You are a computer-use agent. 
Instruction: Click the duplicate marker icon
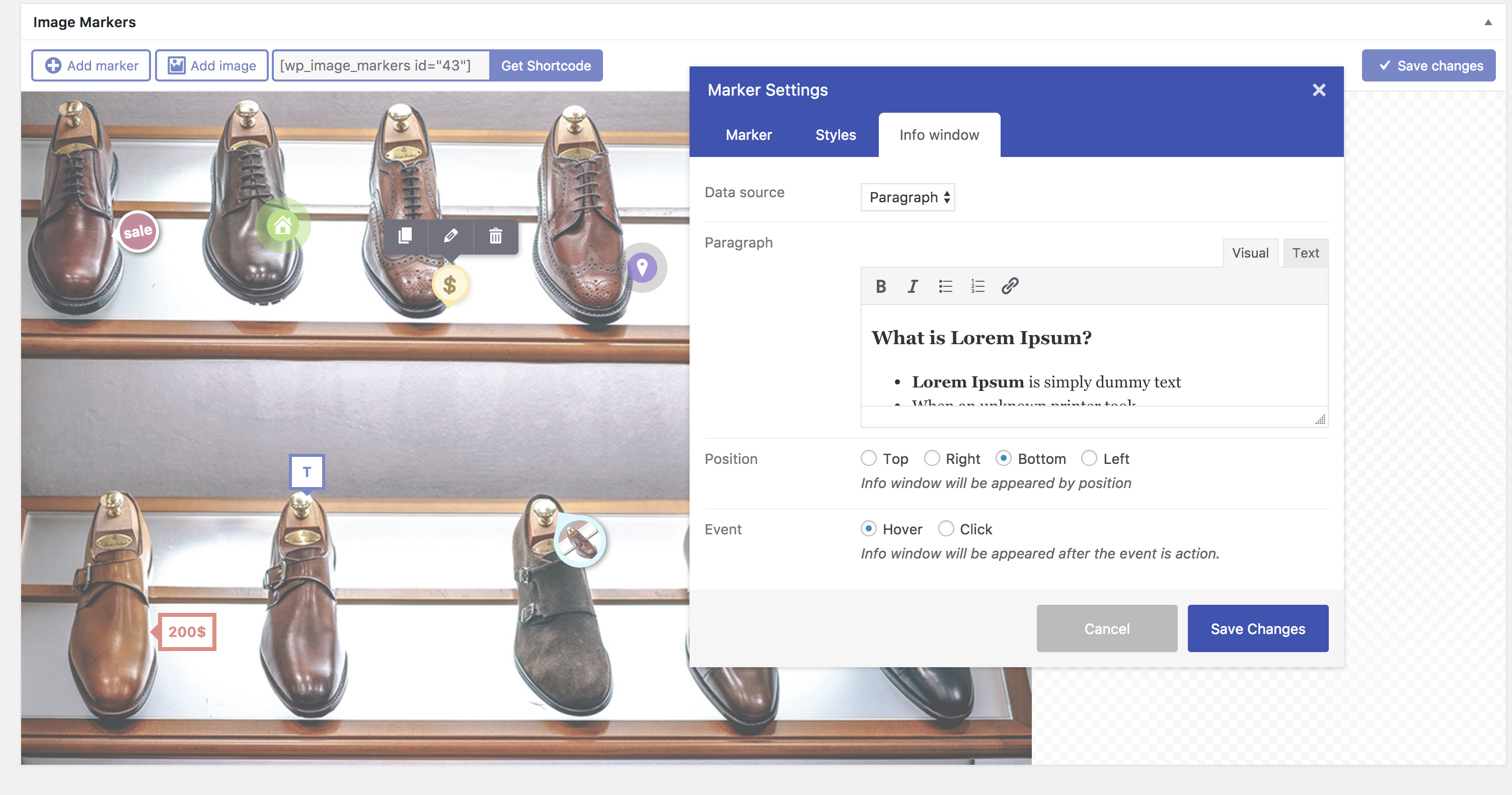pyautogui.click(x=405, y=236)
